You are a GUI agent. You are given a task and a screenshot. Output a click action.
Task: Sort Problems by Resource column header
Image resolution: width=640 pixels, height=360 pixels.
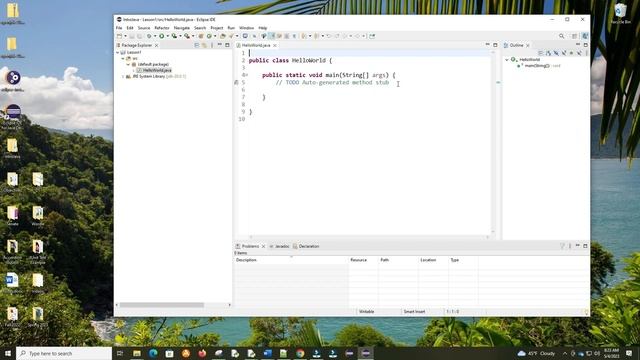(363, 260)
